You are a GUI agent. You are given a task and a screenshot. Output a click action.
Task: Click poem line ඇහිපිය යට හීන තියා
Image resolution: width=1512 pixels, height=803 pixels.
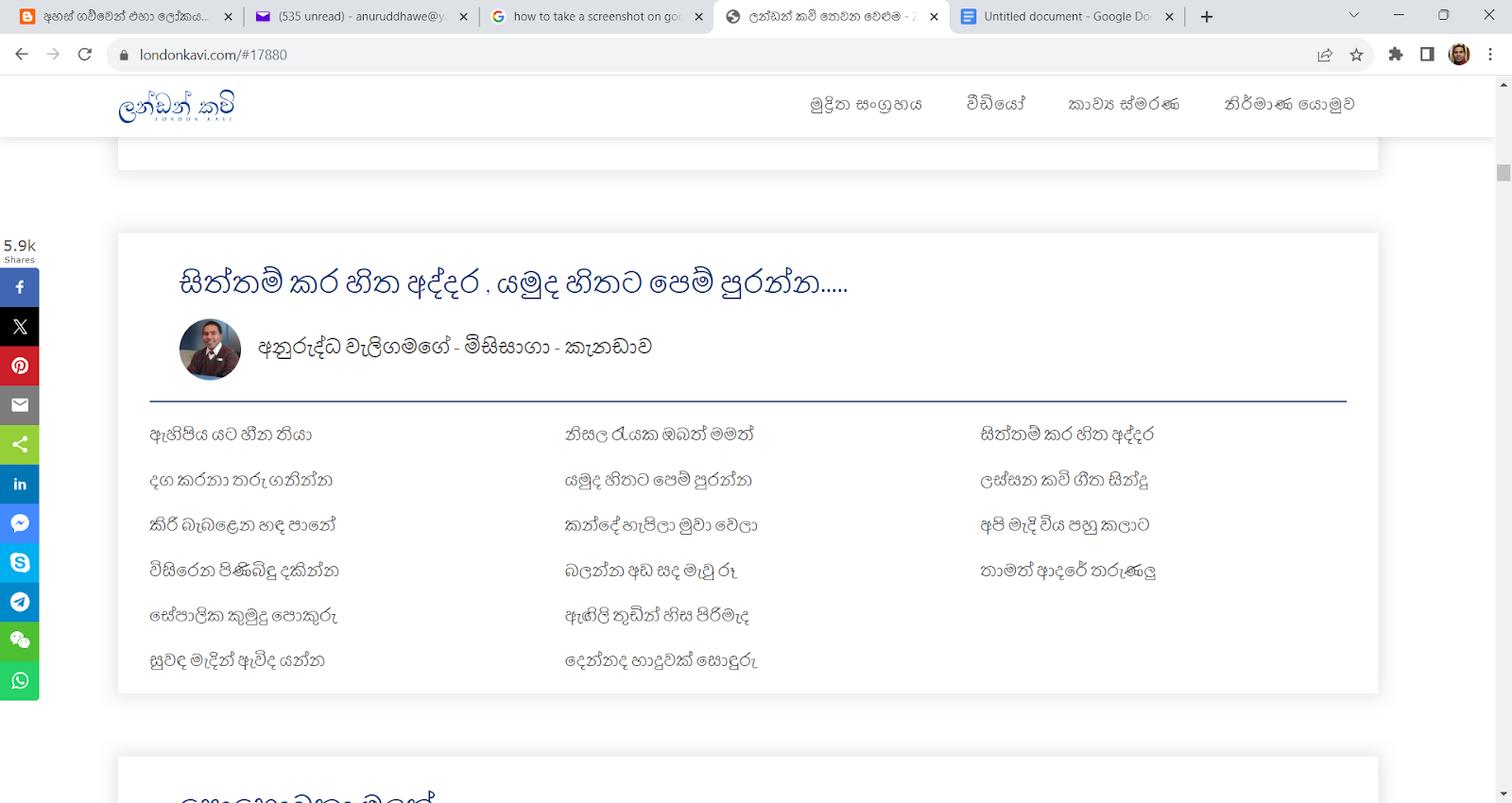pyautogui.click(x=231, y=435)
